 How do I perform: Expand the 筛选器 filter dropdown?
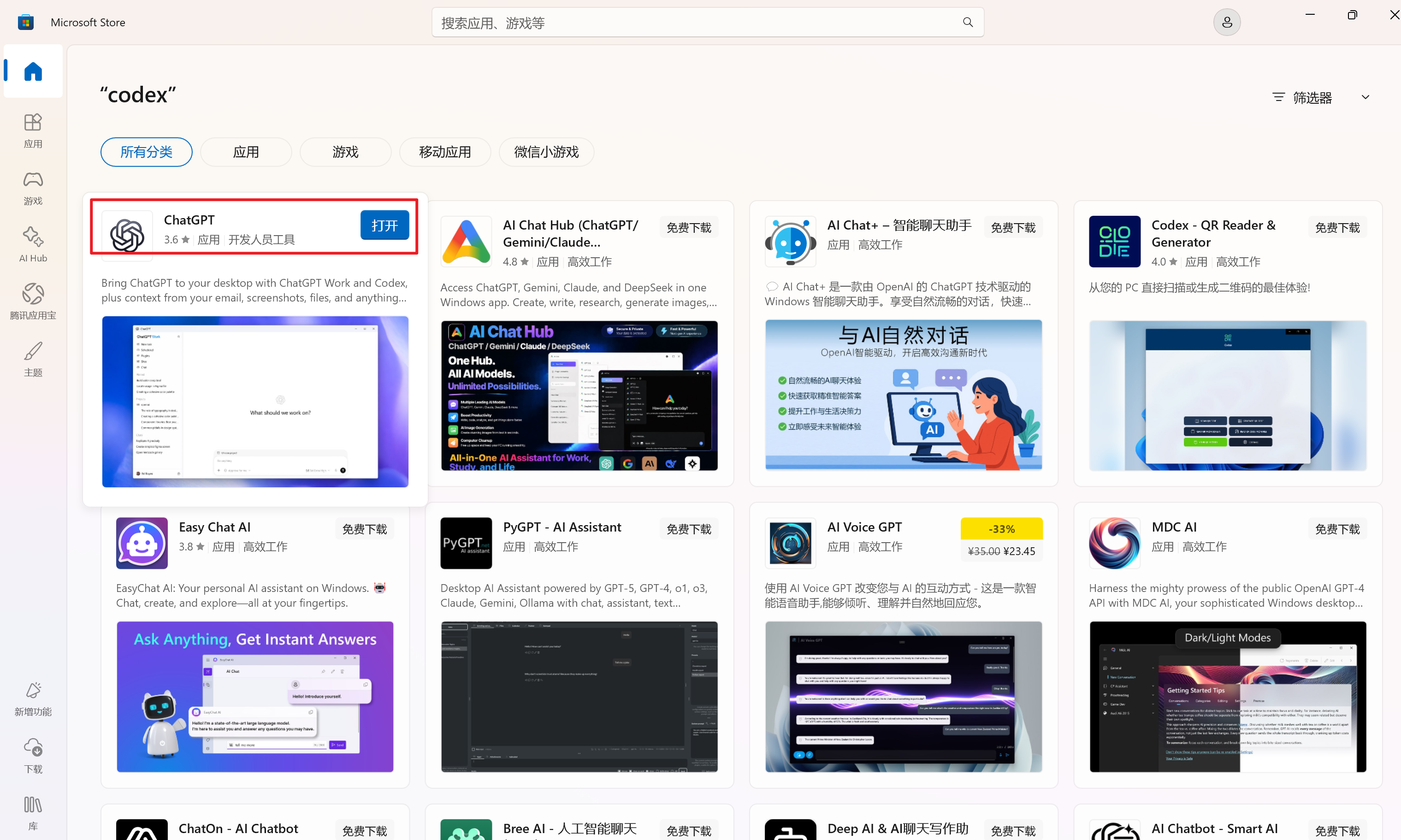1321,97
